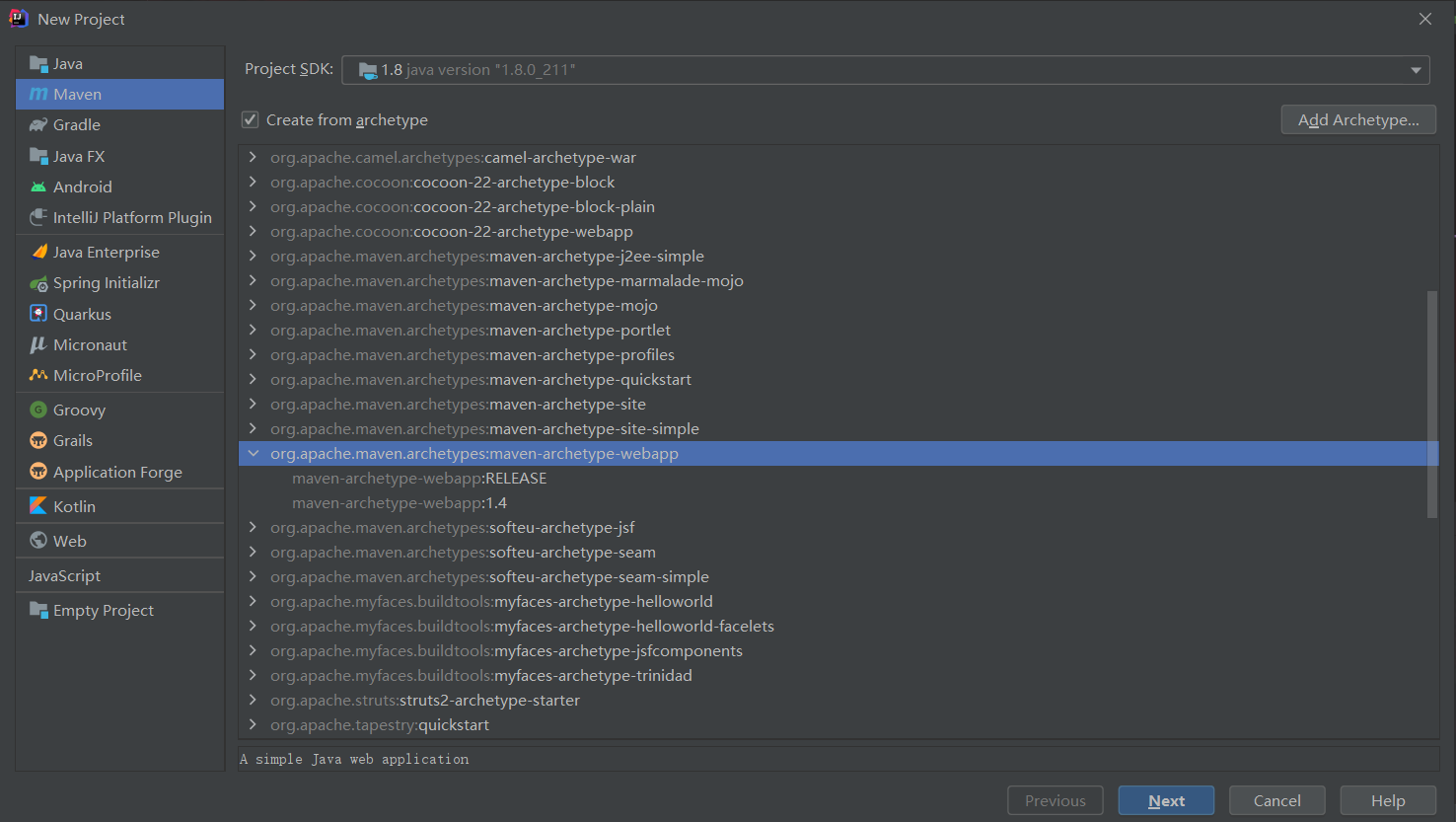Close the New Project dialog

pos(1425,19)
